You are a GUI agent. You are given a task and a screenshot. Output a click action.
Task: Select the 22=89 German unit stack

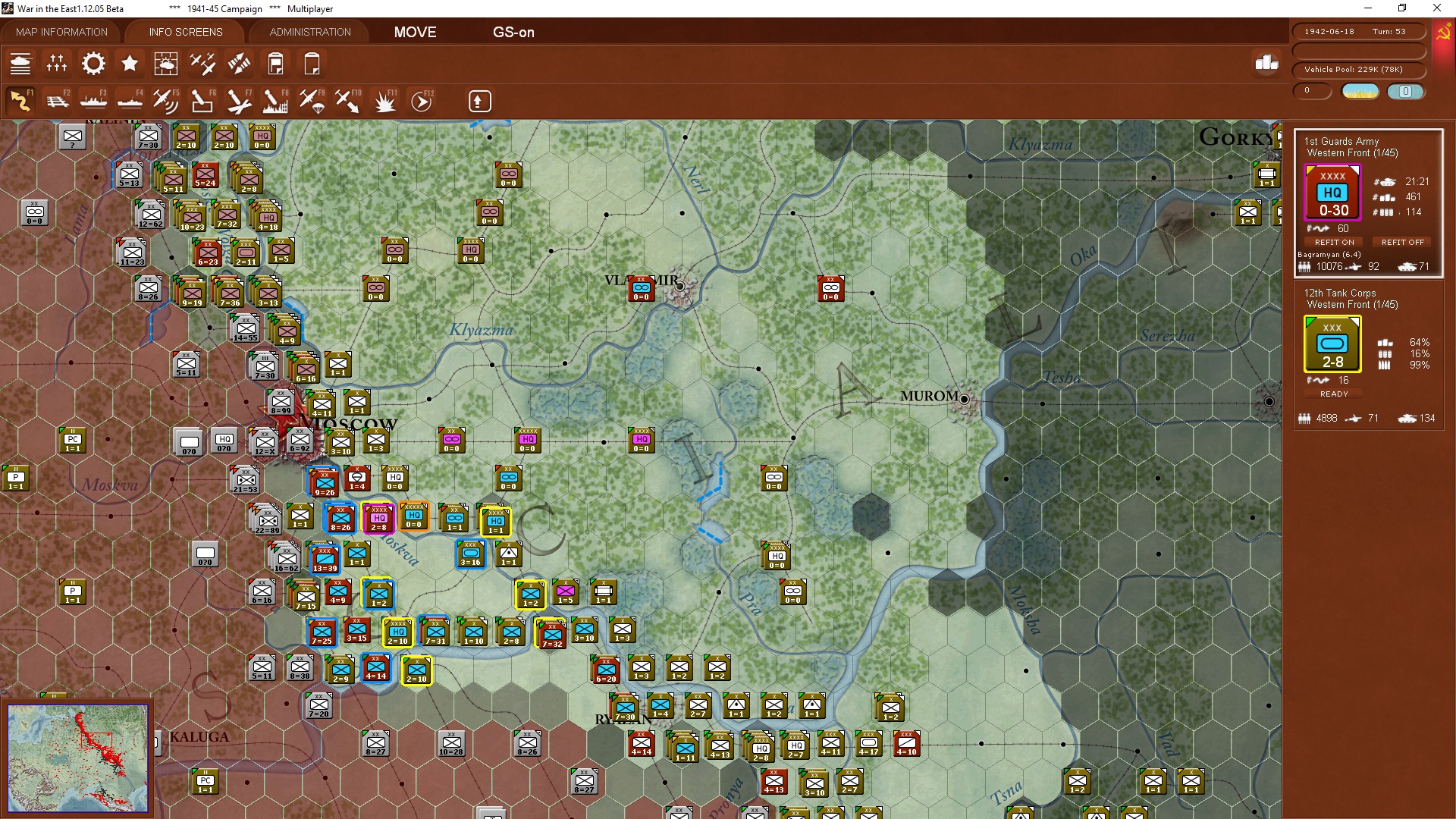click(267, 520)
